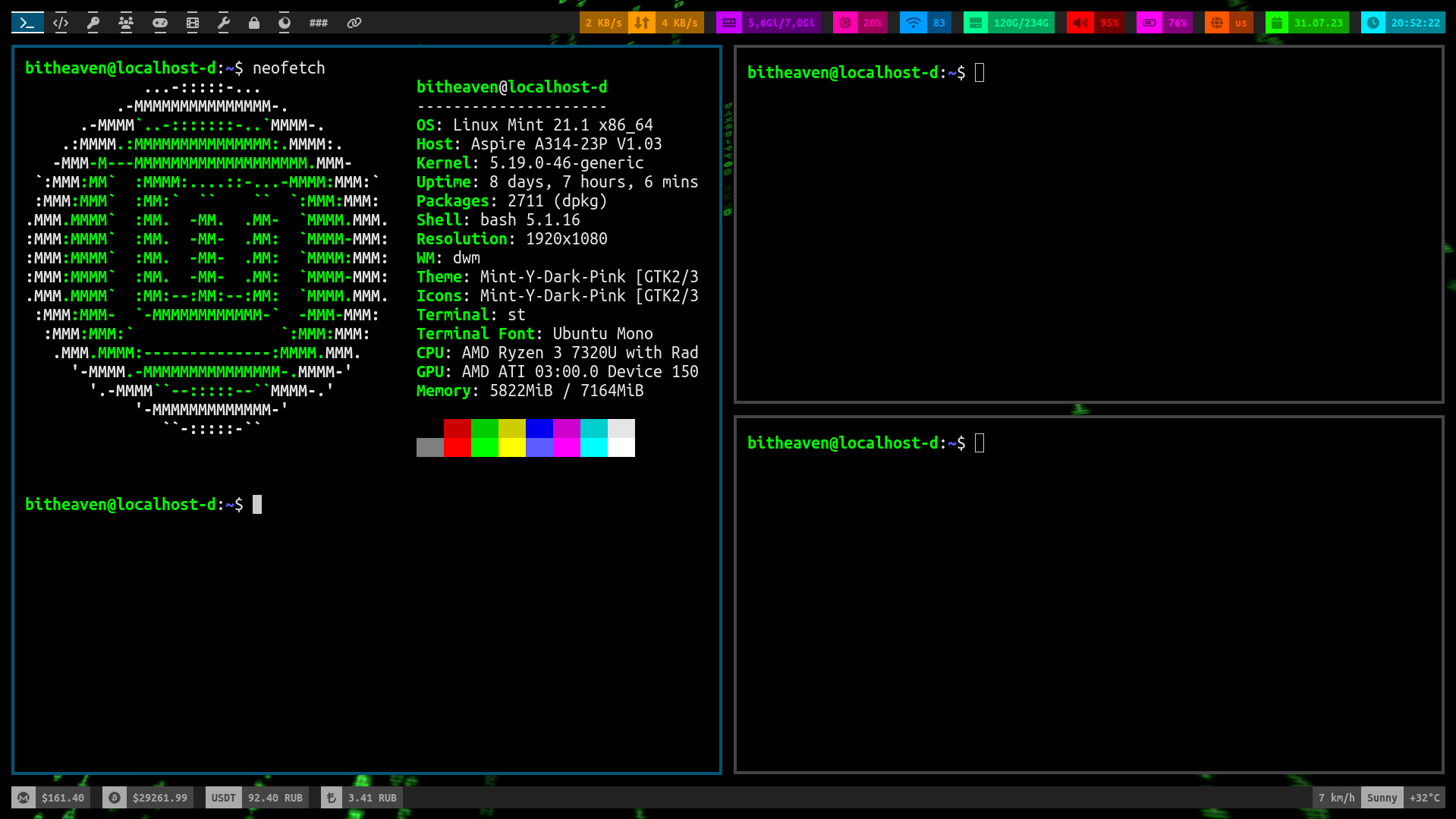Viewport: 1456px width, 819px height.
Task: Click the 95% volume value
Action: (1109, 23)
